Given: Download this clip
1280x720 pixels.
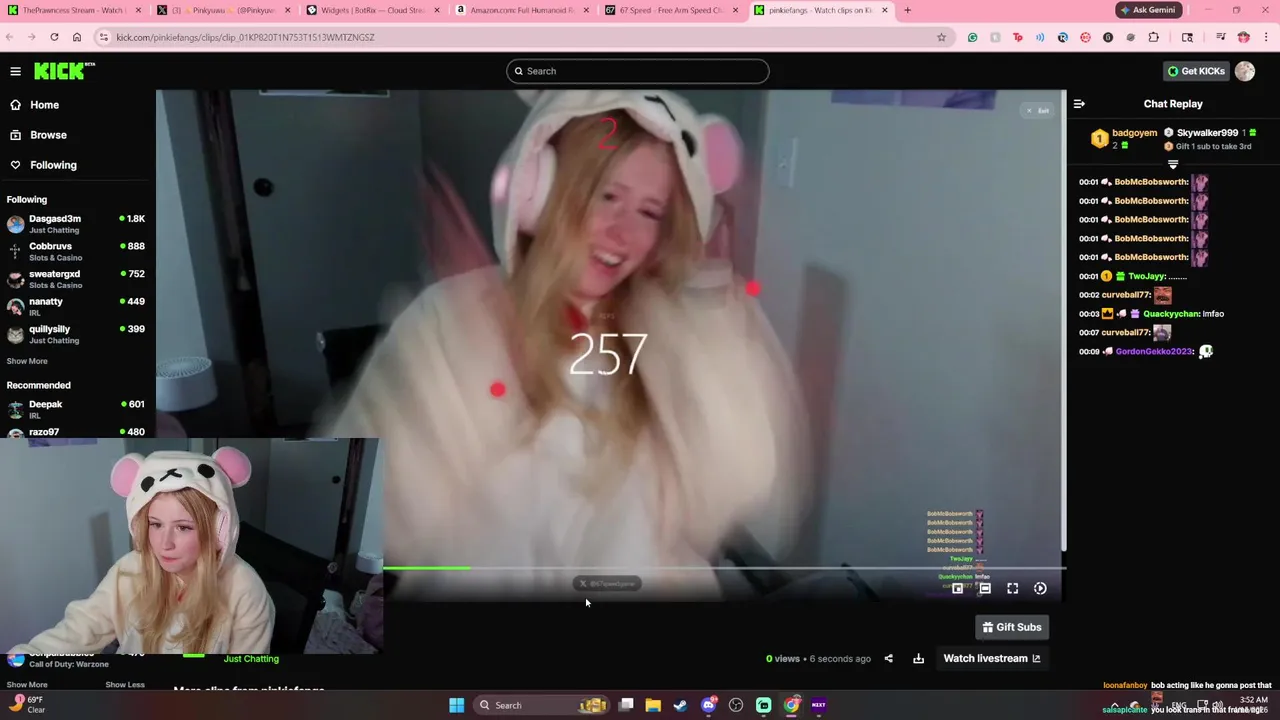Looking at the screenshot, I should [918, 659].
